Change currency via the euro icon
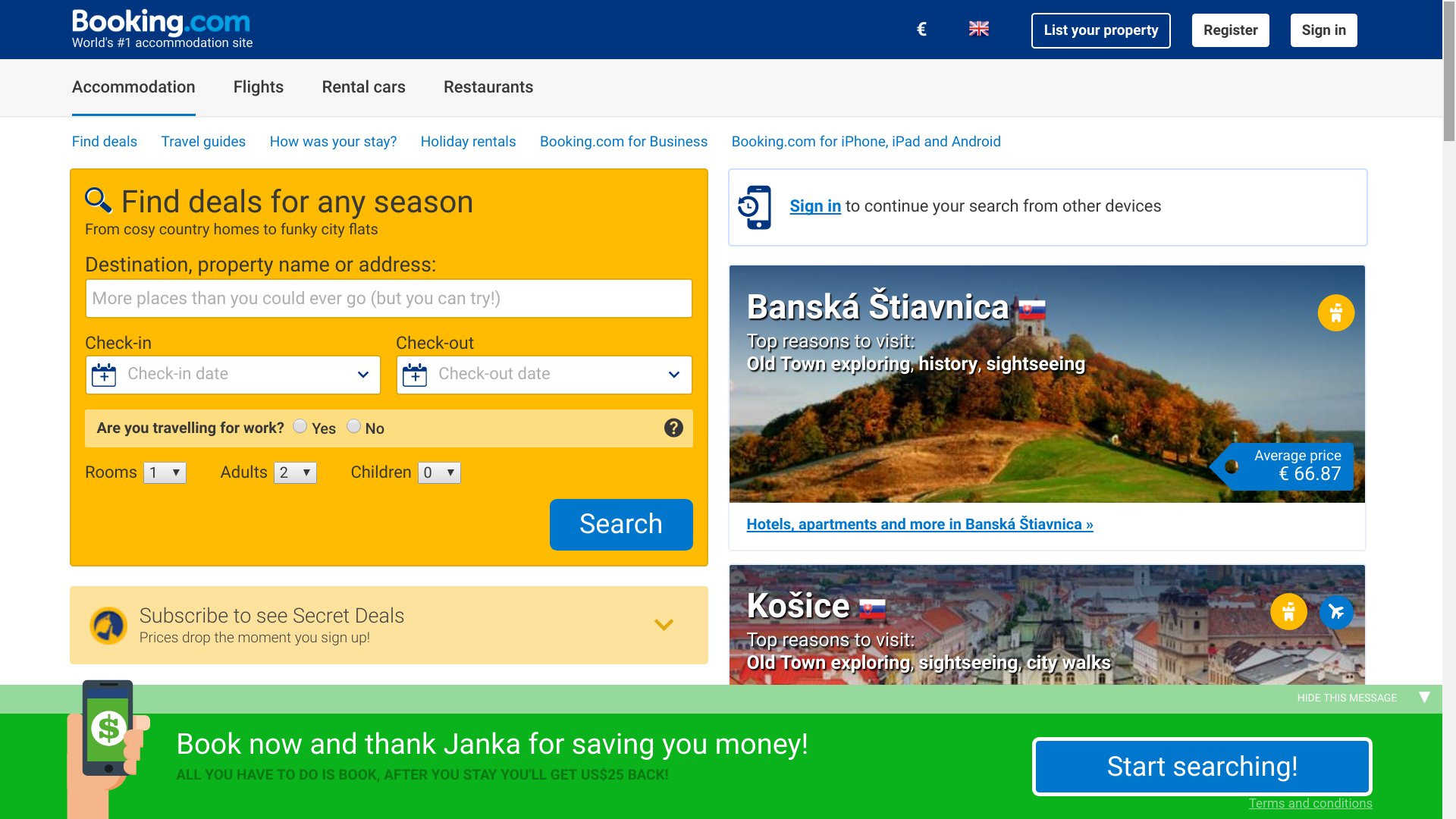This screenshot has height=819, width=1456. (921, 30)
